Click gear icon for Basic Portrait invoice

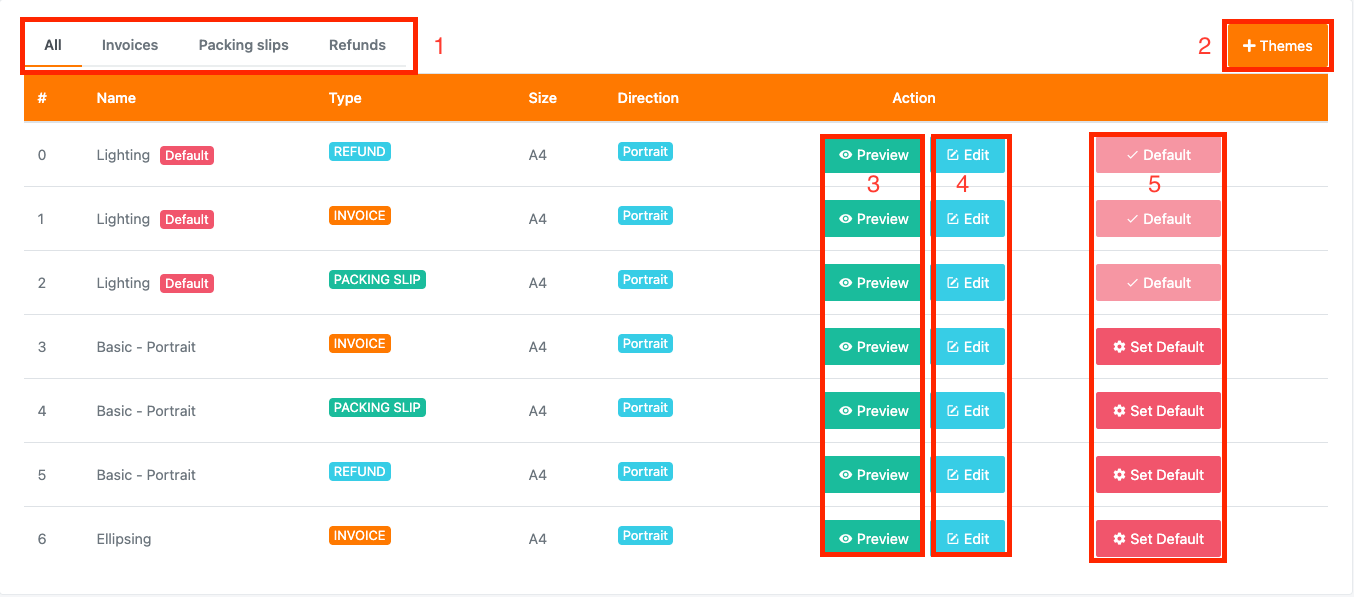[1119, 347]
